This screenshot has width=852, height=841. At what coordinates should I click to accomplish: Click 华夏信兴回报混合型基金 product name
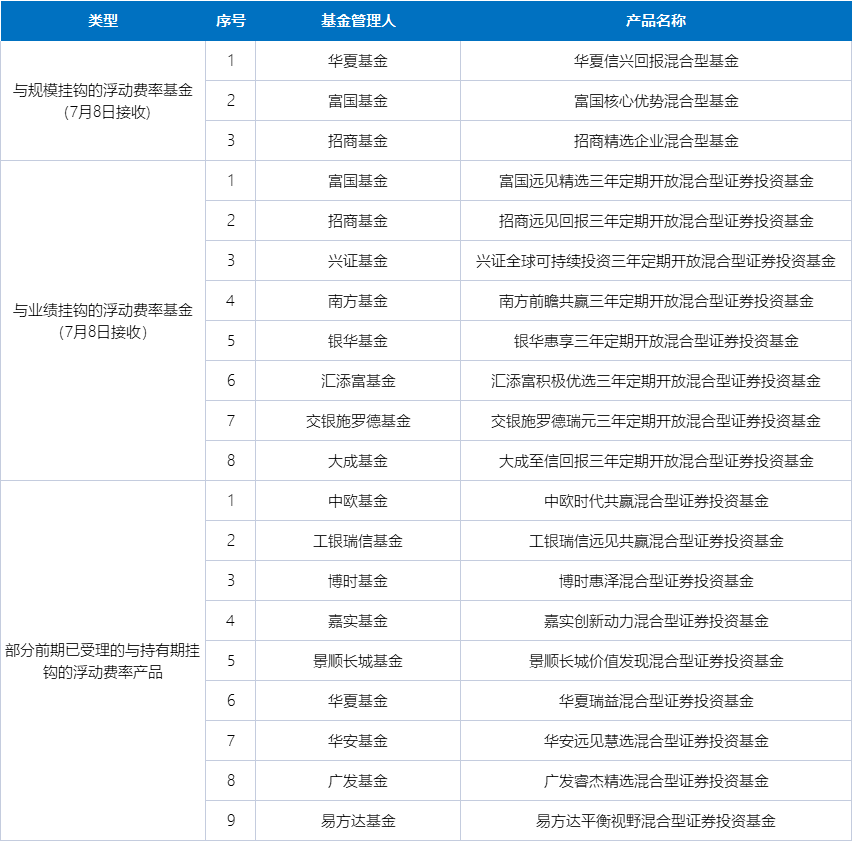coord(655,61)
